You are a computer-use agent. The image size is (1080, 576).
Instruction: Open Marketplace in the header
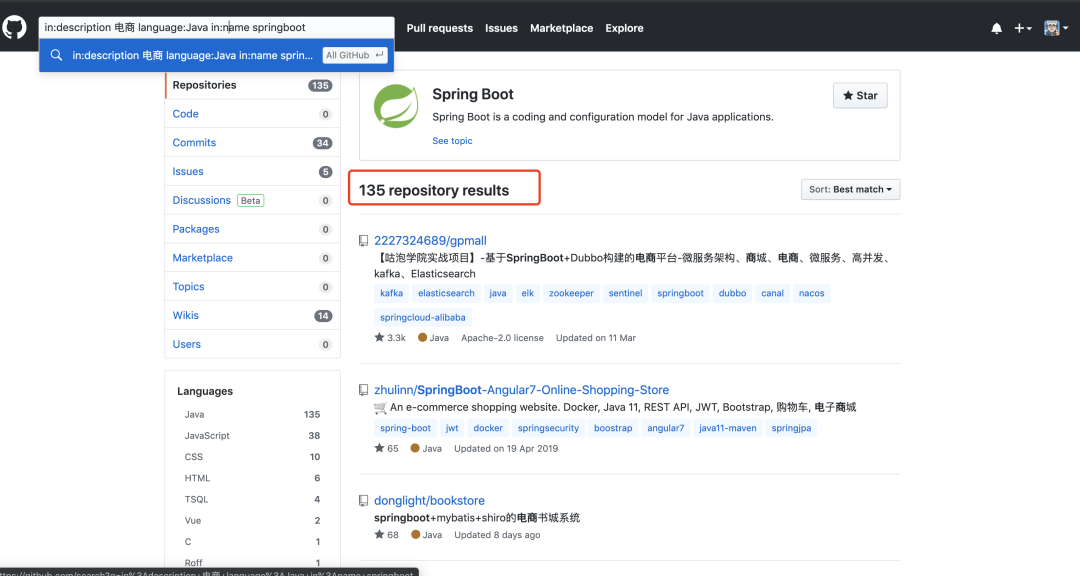[x=561, y=28]
